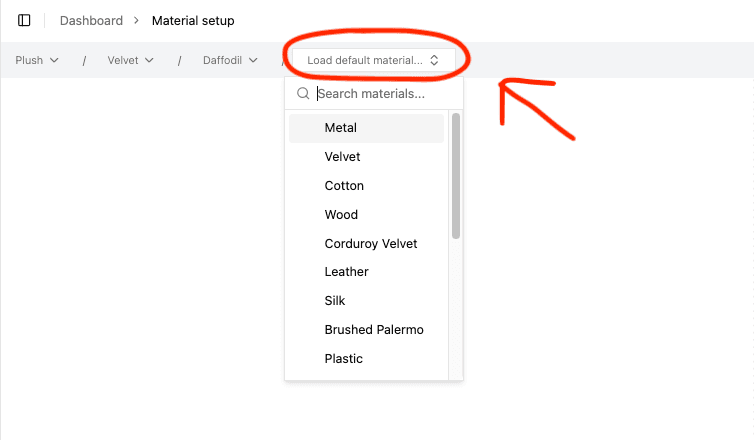Choose Brushed Palermo option

click(366, 329)
